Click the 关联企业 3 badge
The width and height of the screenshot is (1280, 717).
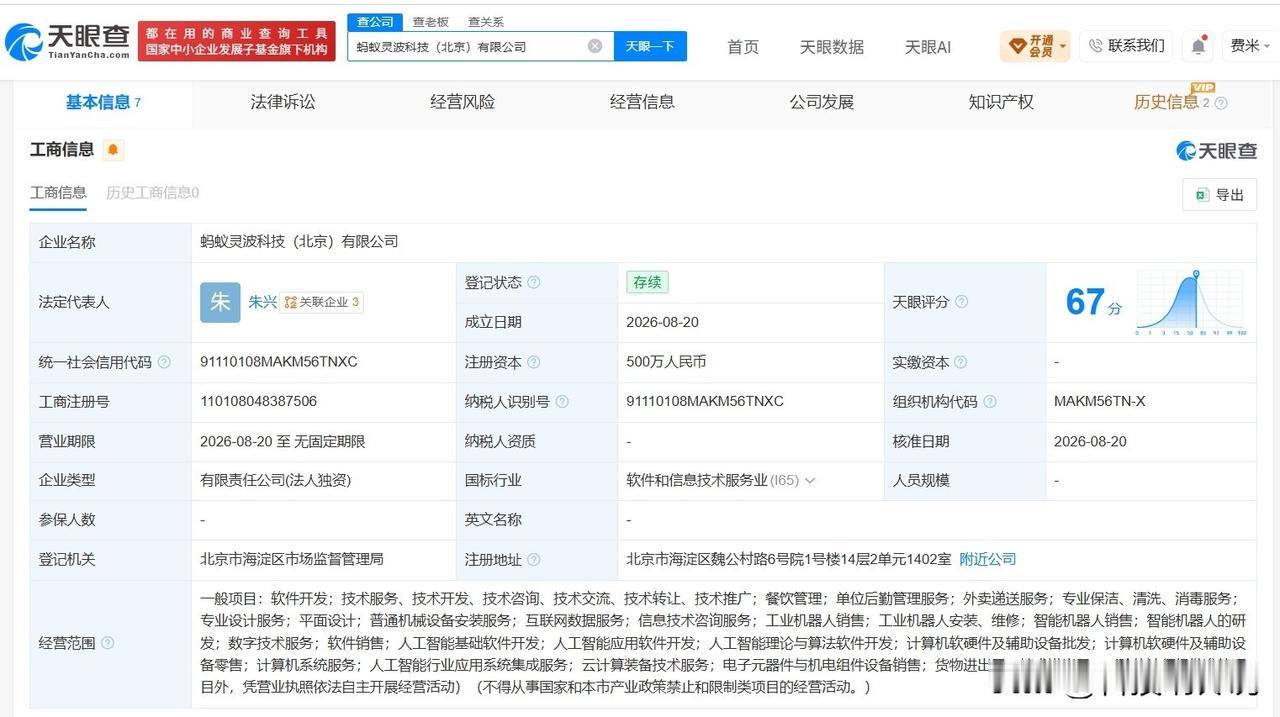tap(322, 302)
